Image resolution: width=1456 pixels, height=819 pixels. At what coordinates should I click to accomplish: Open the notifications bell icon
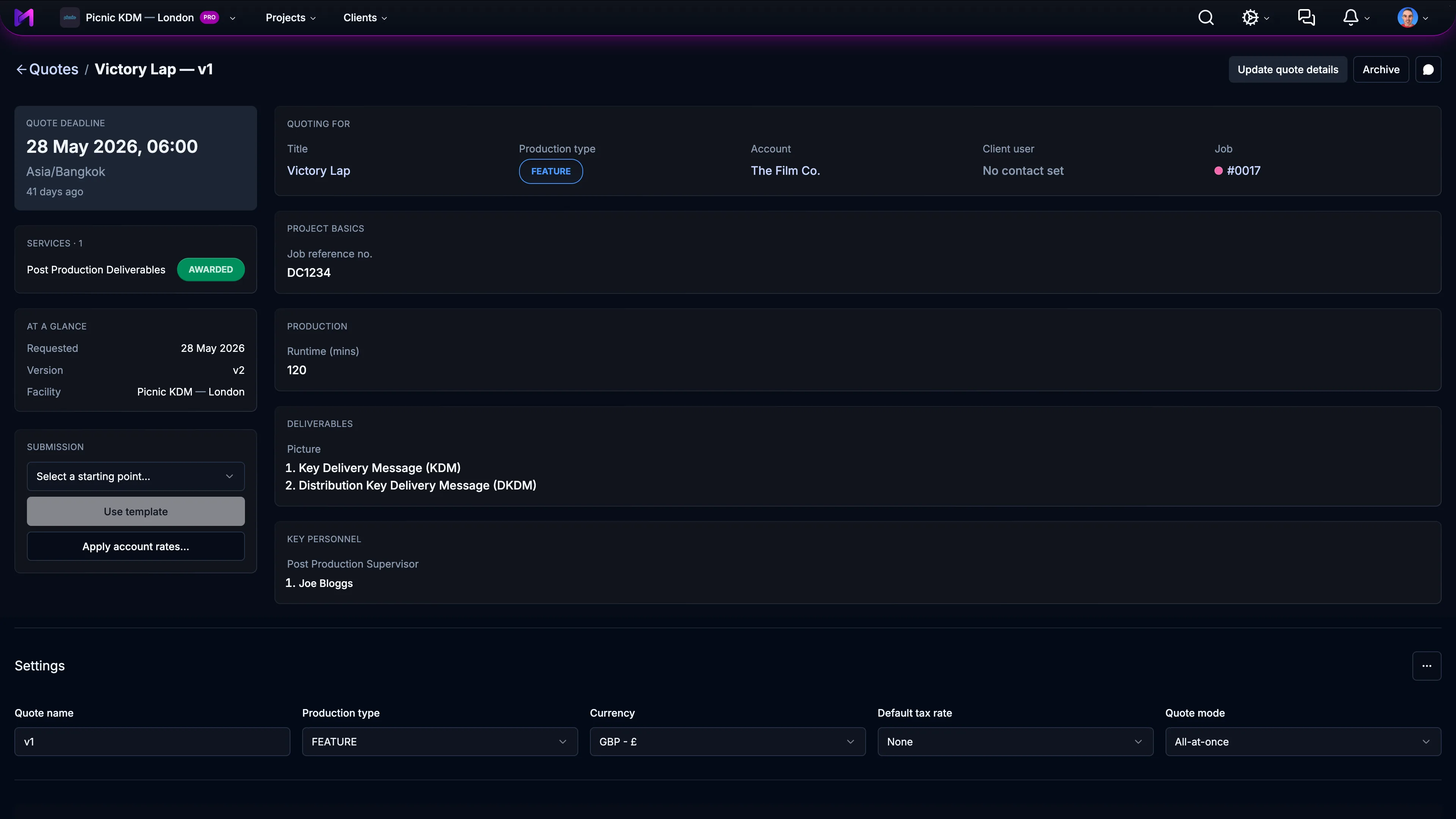click(1351, 17)
